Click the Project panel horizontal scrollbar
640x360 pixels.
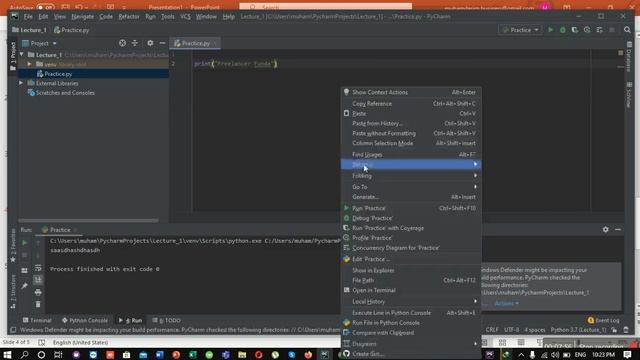pos(89,220)
